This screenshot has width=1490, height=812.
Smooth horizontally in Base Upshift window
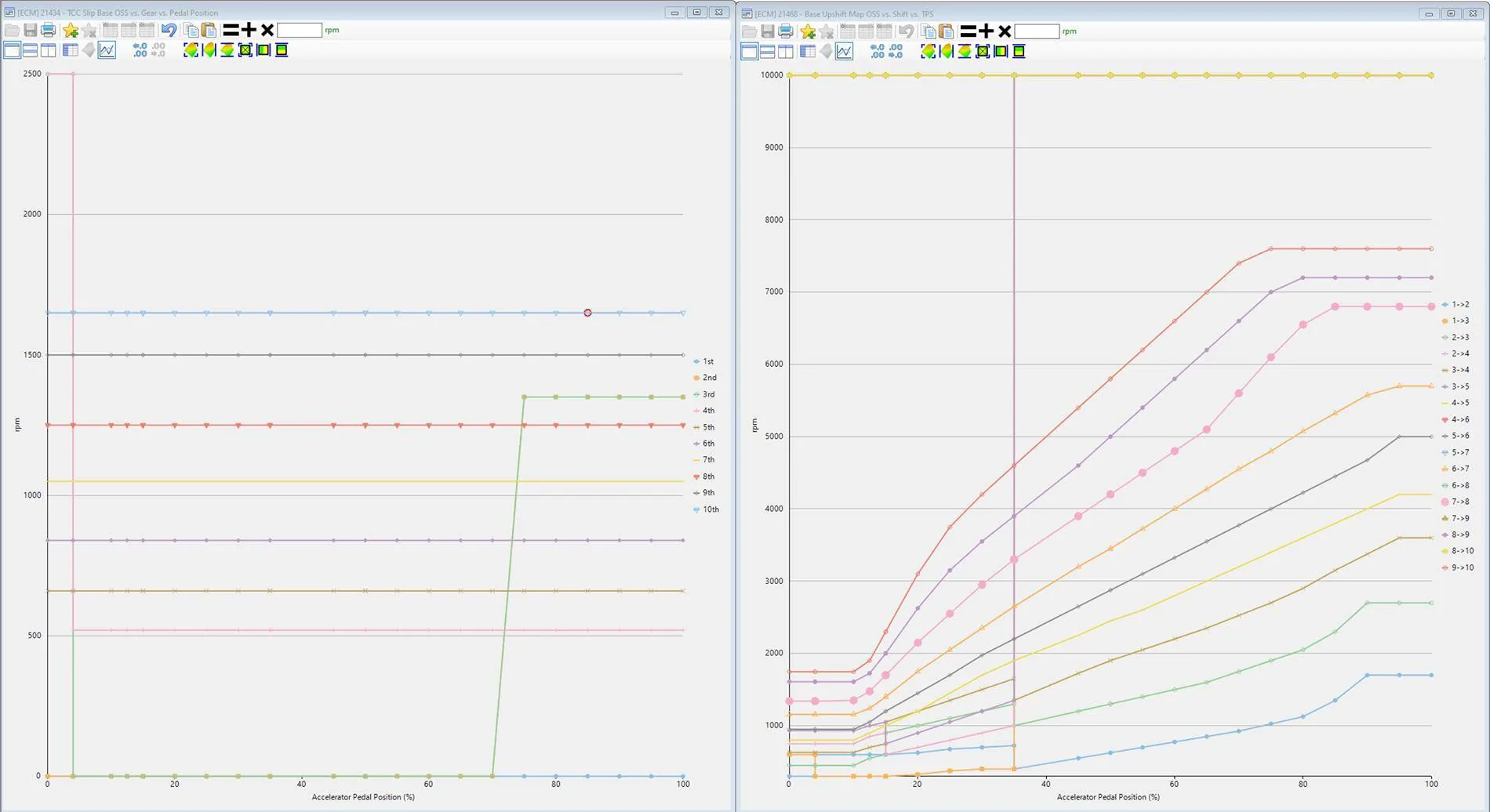point(1001,52)
